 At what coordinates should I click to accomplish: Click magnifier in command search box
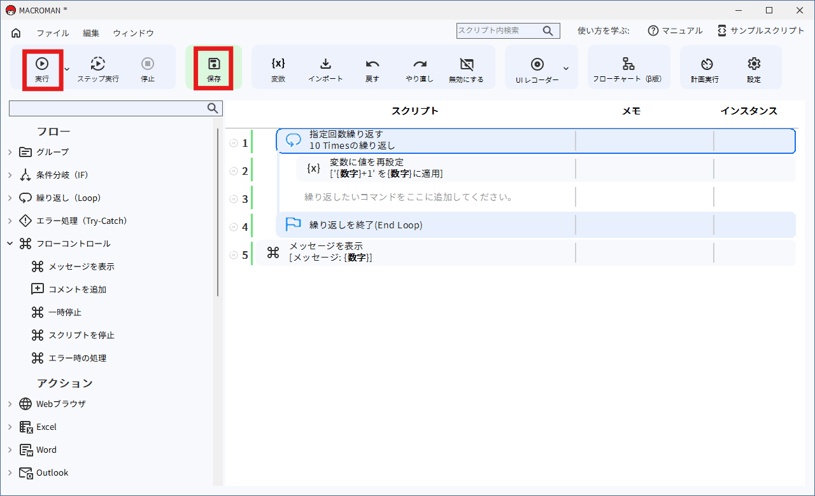pos(213,108)
